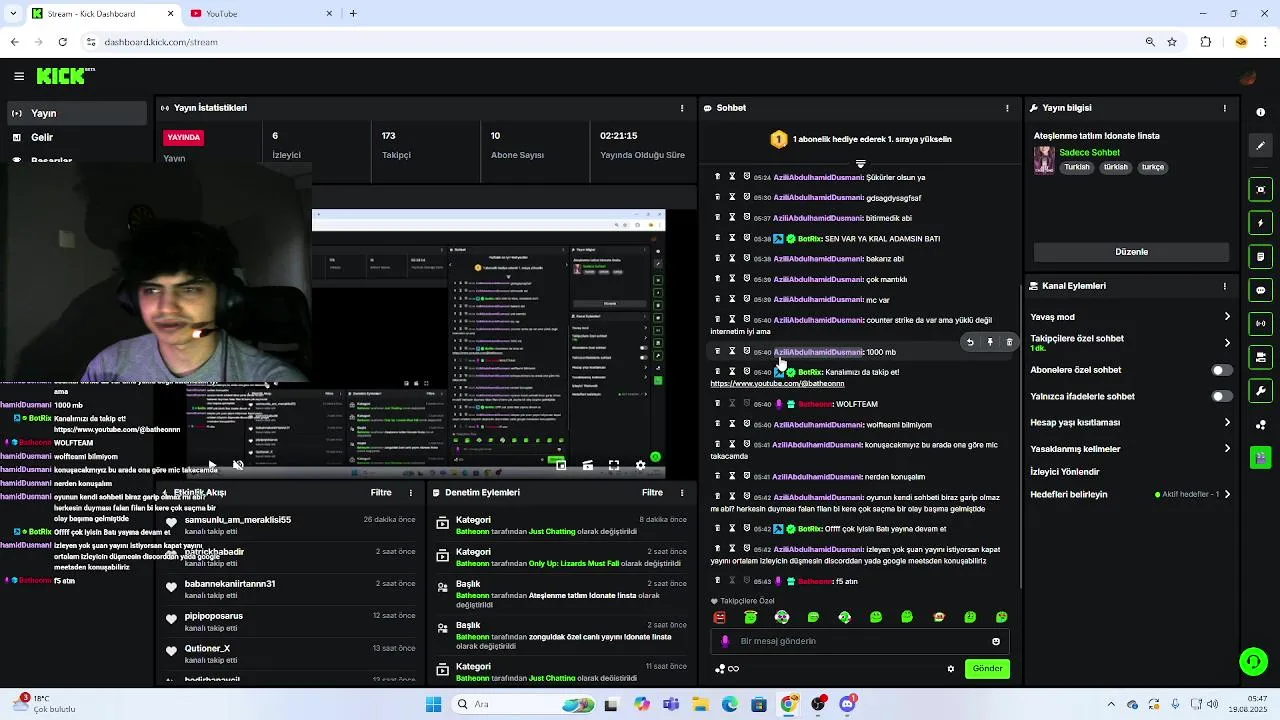Collapse the chat banner with the down arrow
The image size is (1280, 720).
point(860,164)
